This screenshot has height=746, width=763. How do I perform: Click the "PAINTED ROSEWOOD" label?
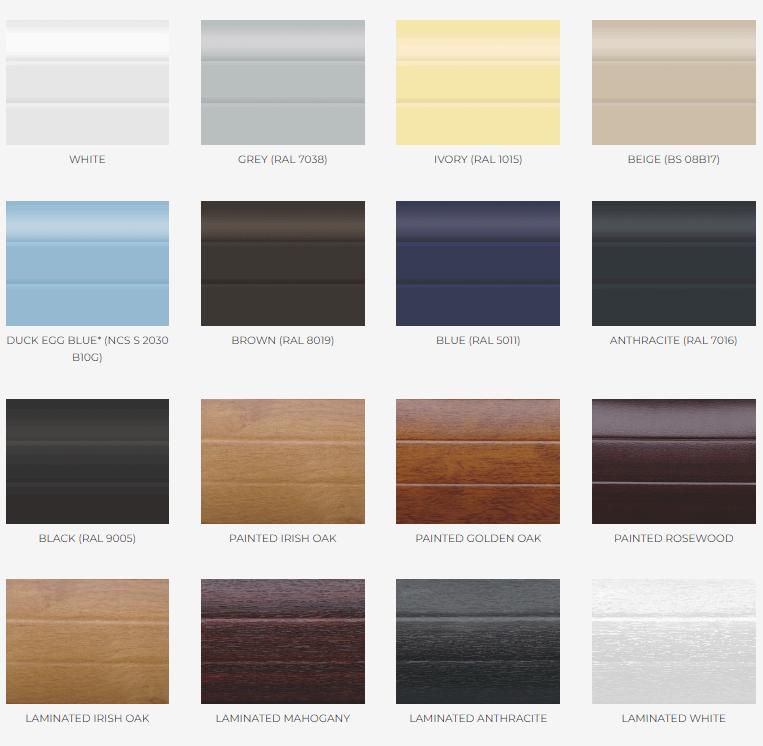(674, 538)
